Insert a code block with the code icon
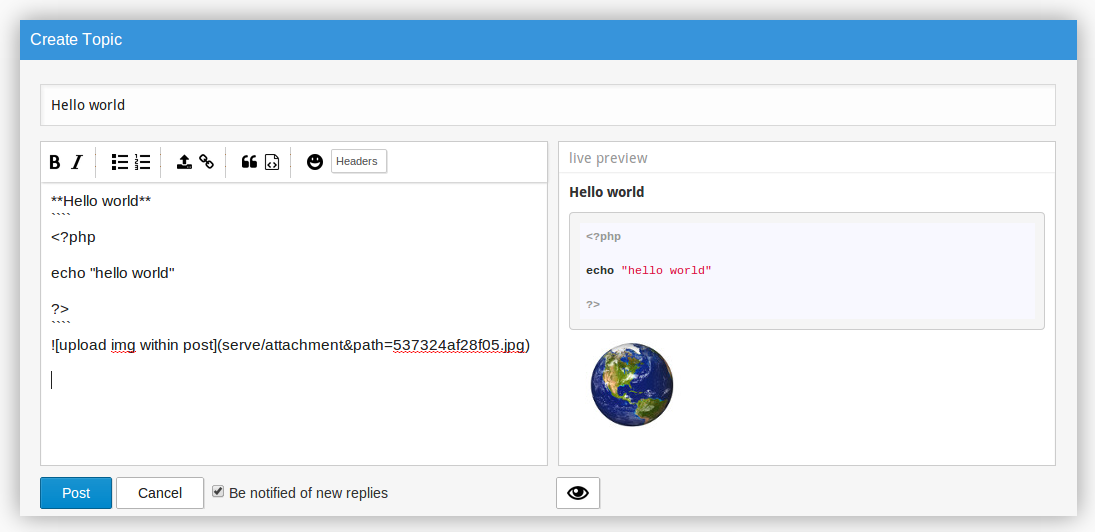Screen dimensions: 1095x532 pos(272,162)
